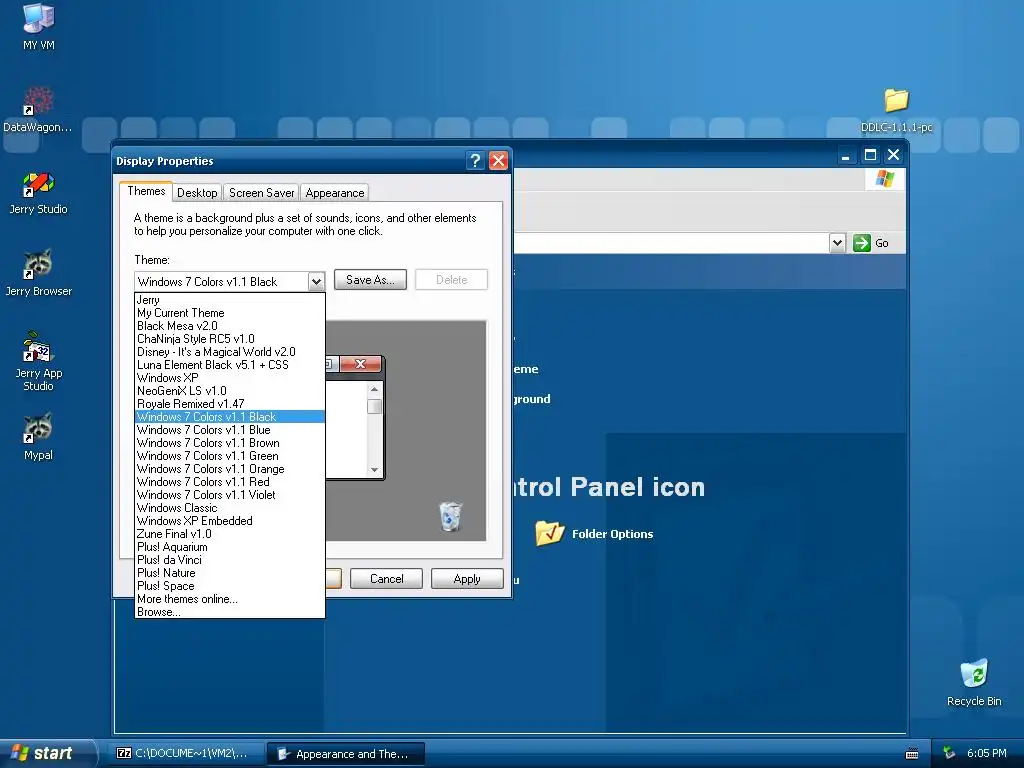
Task: Select NeoGeniX LS v1.0 theme
Action: tap(230, 391)
